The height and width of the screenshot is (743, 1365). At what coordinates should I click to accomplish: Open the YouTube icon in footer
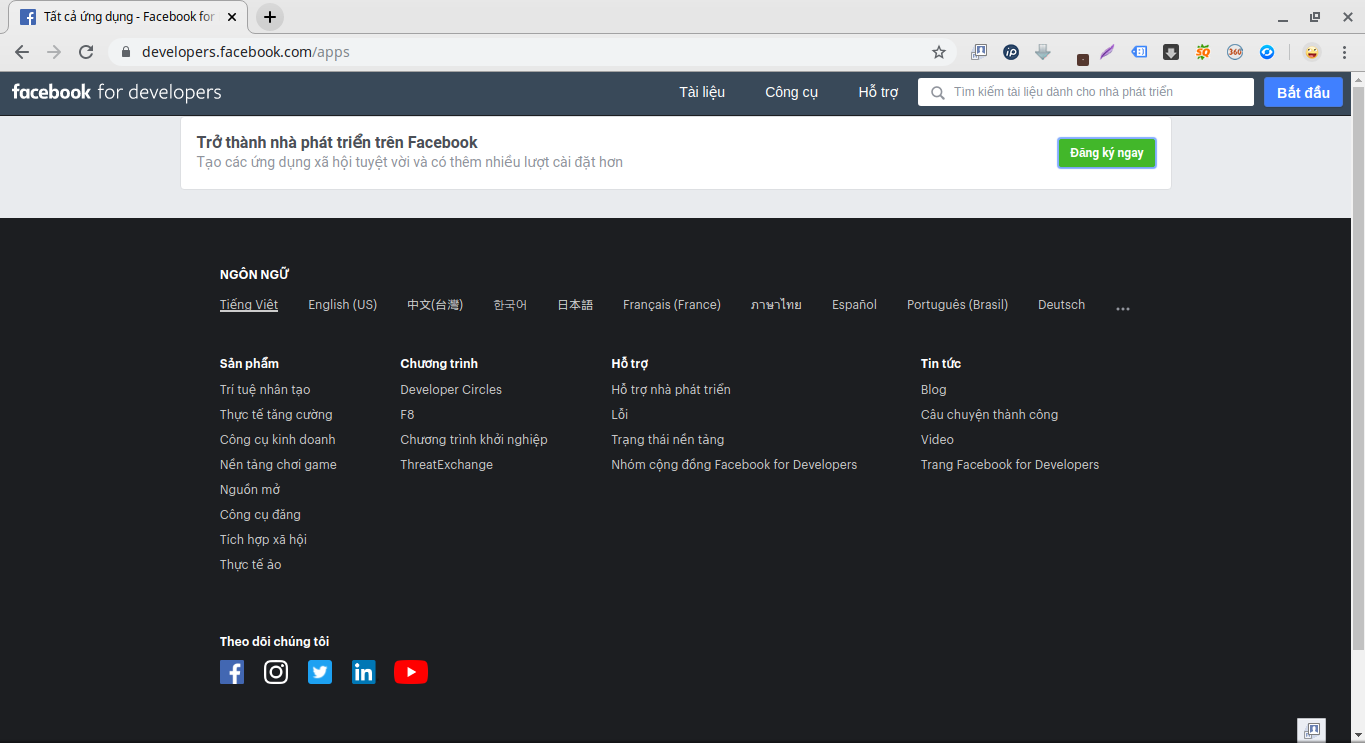[411, 672]
